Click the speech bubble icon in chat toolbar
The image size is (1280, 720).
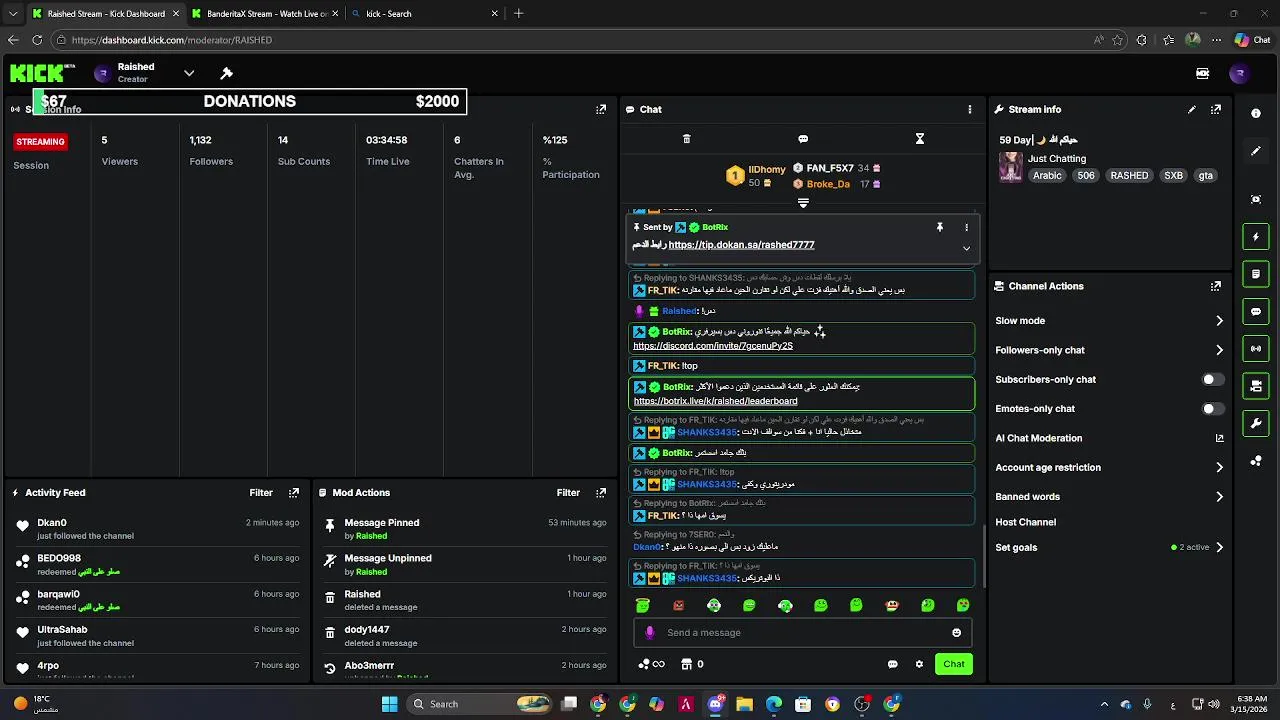(x=803, y=139)
